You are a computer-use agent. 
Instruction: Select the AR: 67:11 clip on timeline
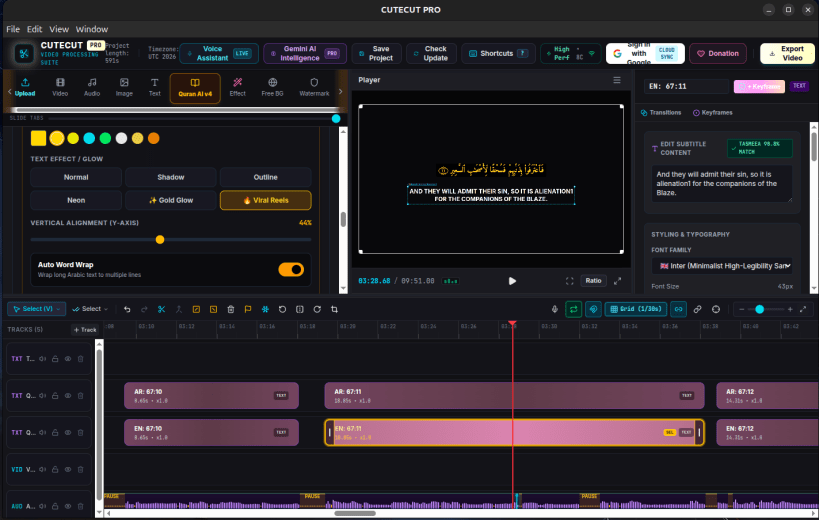(514, 395)
